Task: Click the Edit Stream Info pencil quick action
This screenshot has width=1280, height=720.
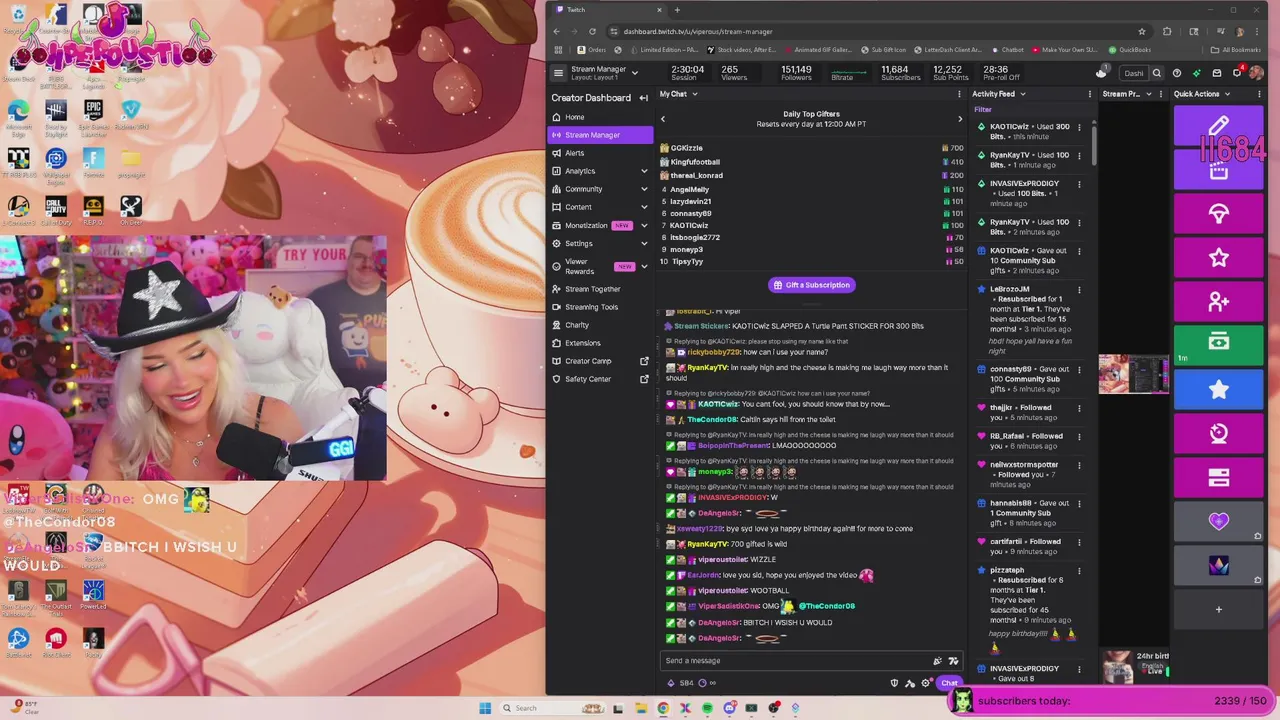Action: coord(1218,126)
